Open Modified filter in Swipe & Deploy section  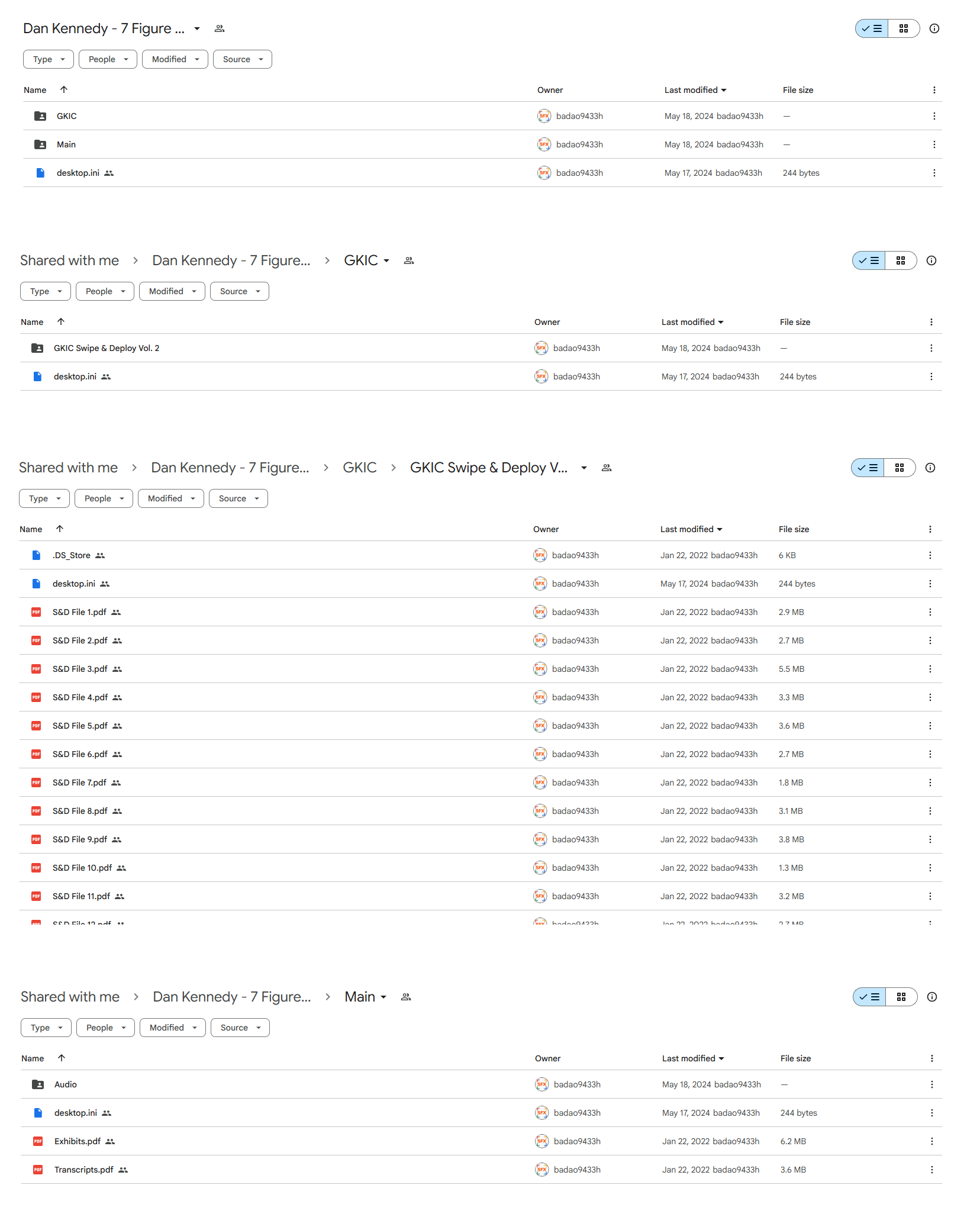[171, 498]
